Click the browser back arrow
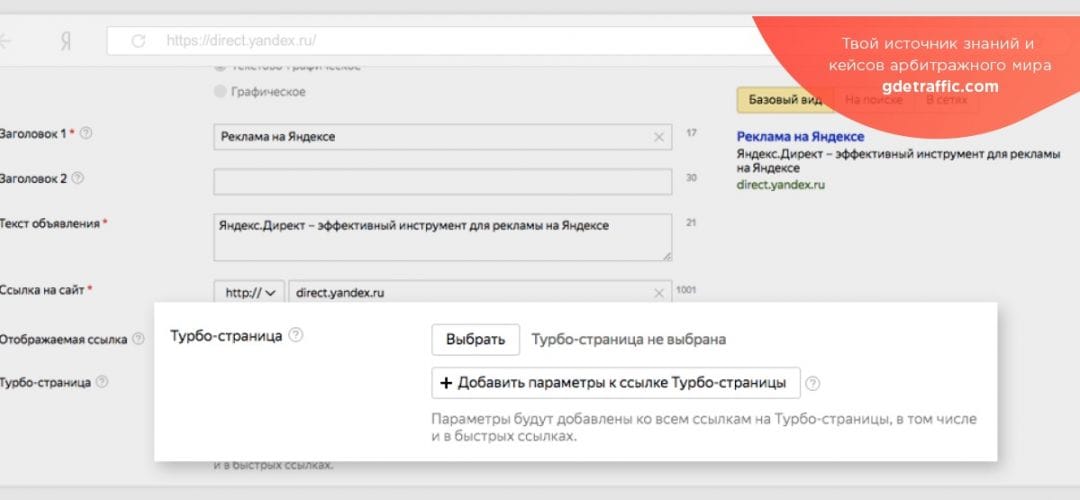Screen dimensions: 1080x500 [x=5, y=41]
